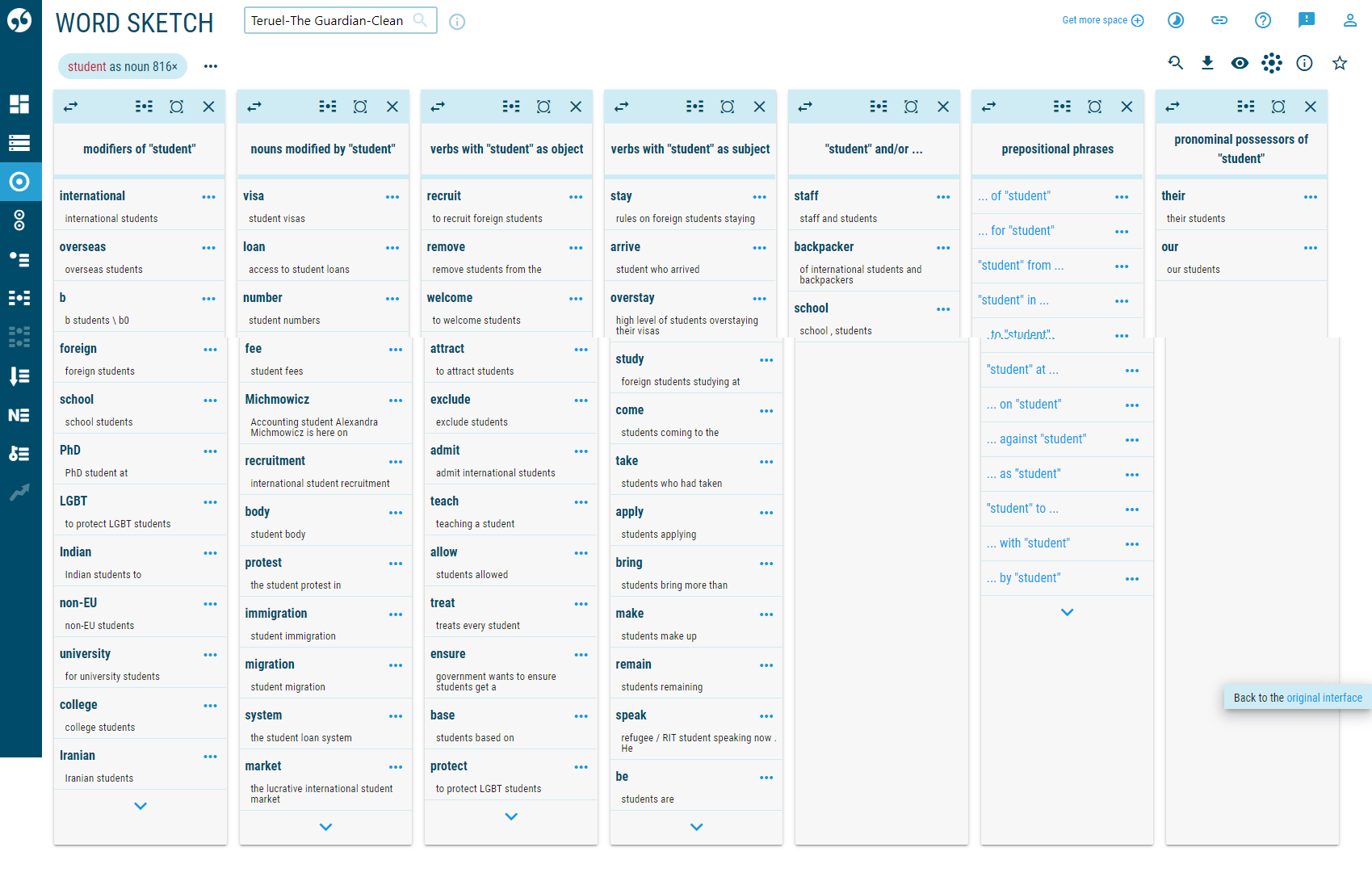
Task: Click the collocate 'Michmowicz'
Action: tap(277, 400)
